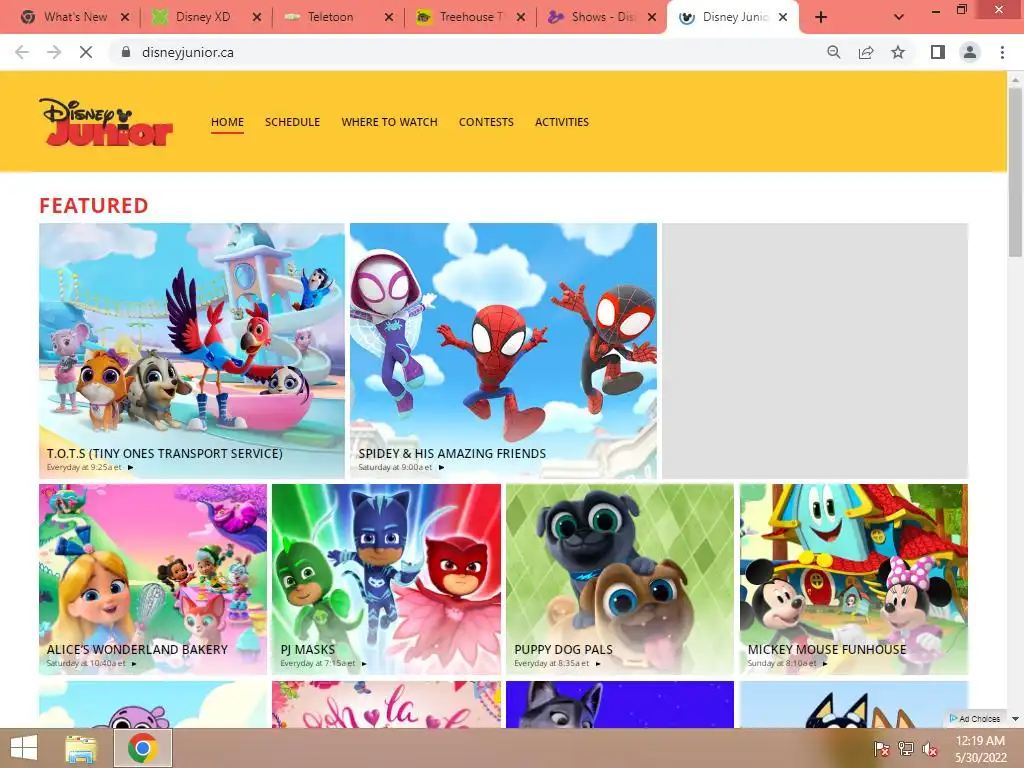Open the Ad Choices link
This screenshot has width=1024, height=768.
coord(975,718)
